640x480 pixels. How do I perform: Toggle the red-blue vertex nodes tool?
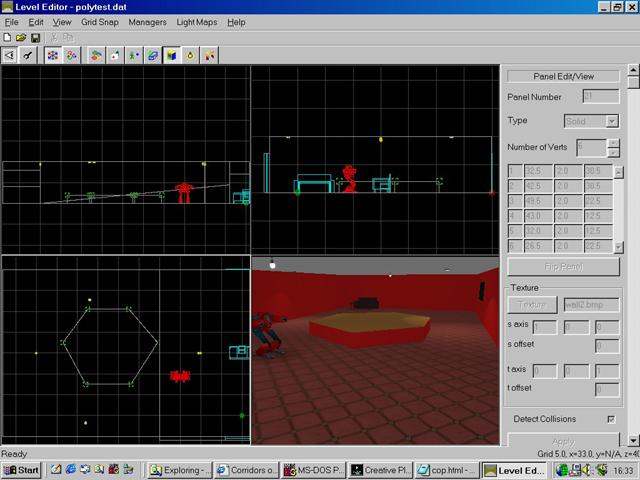53,55
